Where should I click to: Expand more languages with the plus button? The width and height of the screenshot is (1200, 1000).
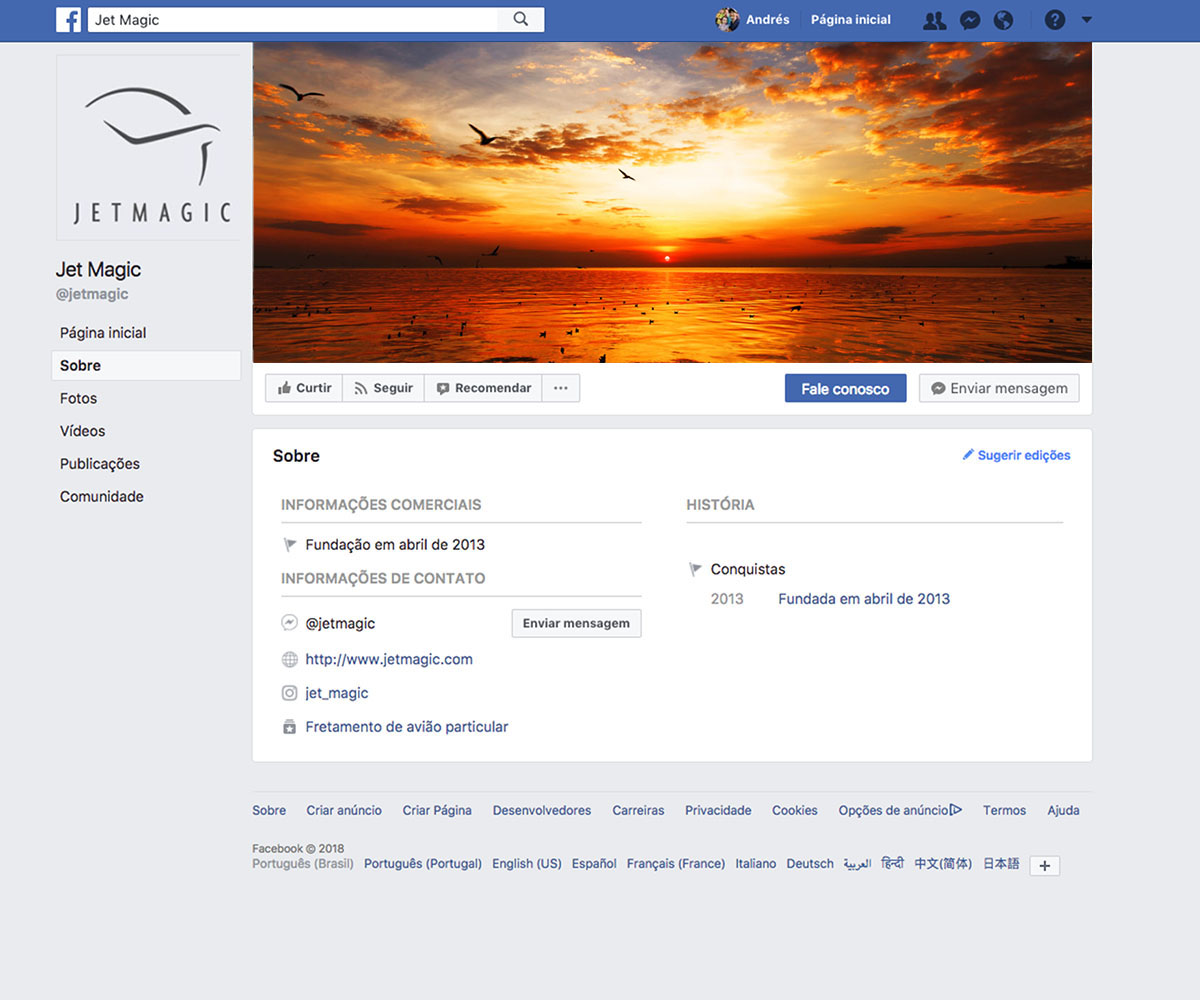(x=1044, y=865)
